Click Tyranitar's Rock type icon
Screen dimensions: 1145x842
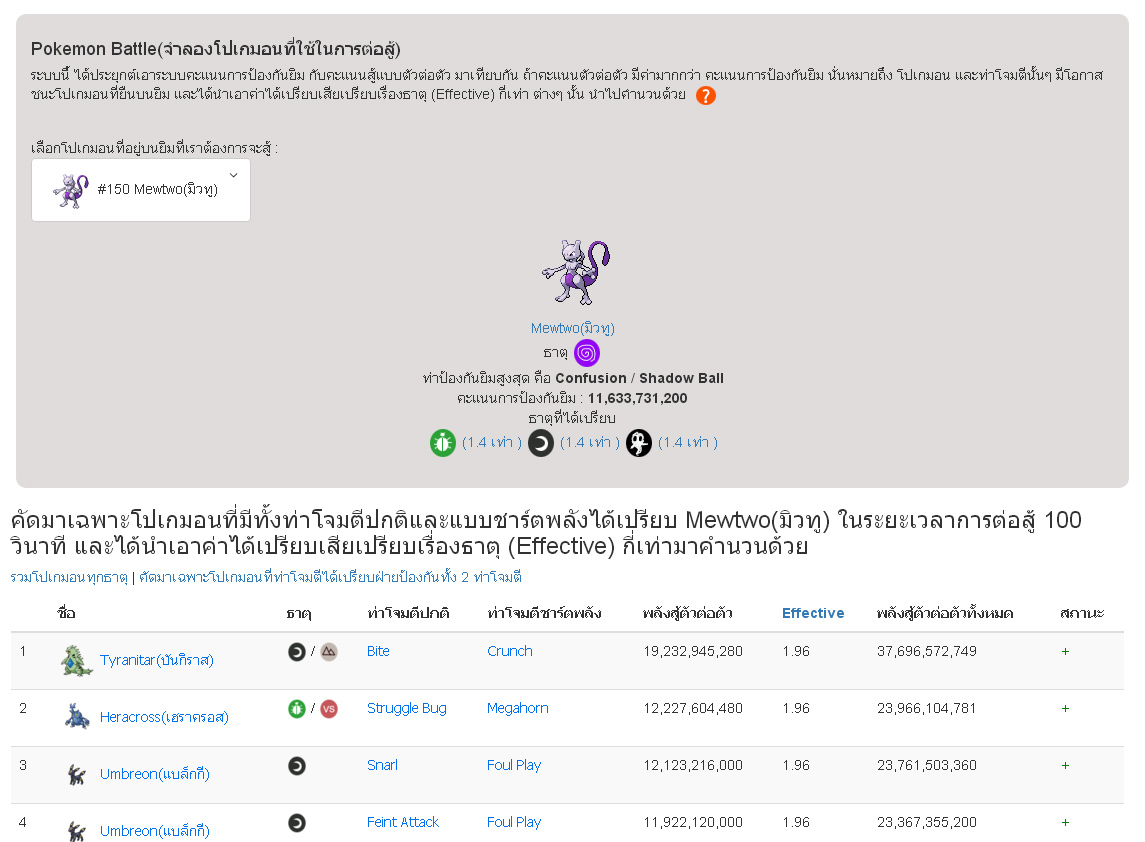[329, 651]
